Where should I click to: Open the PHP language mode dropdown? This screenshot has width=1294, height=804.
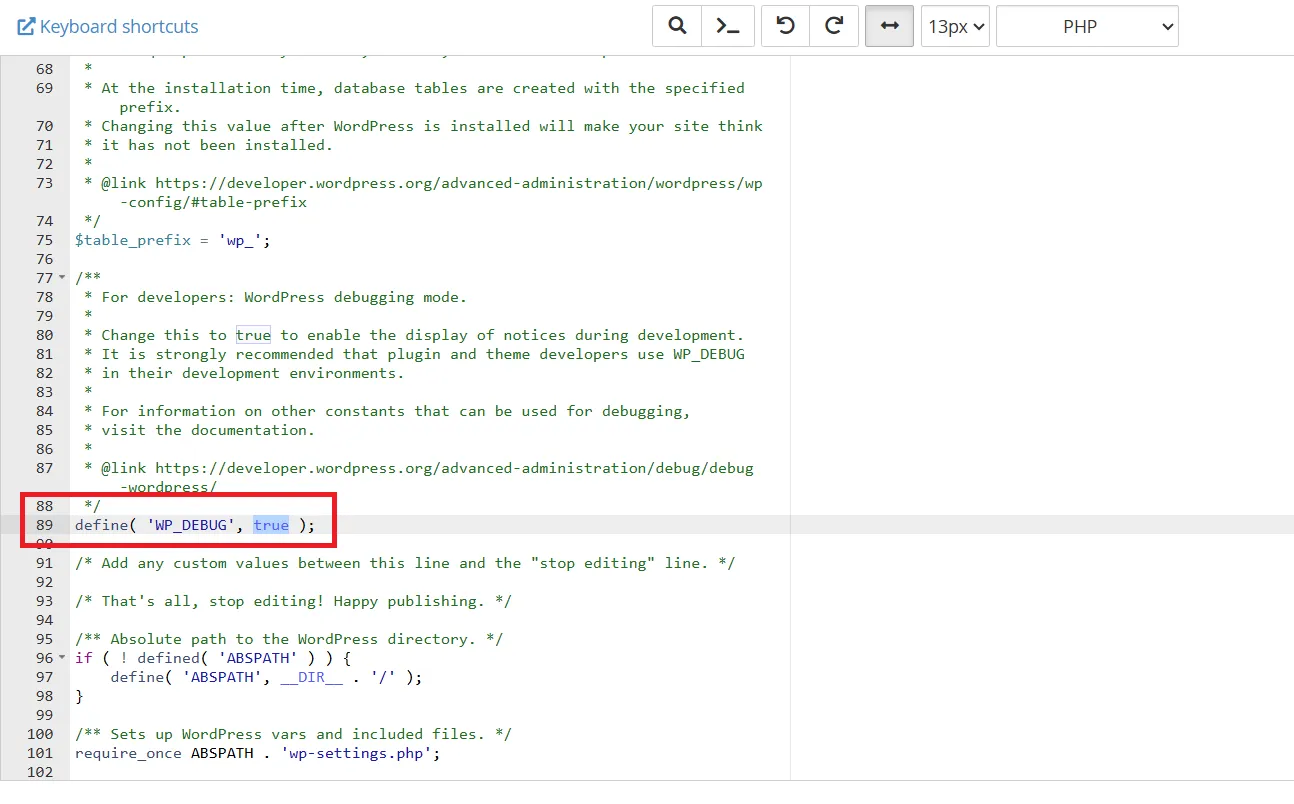coord(1087,27)
